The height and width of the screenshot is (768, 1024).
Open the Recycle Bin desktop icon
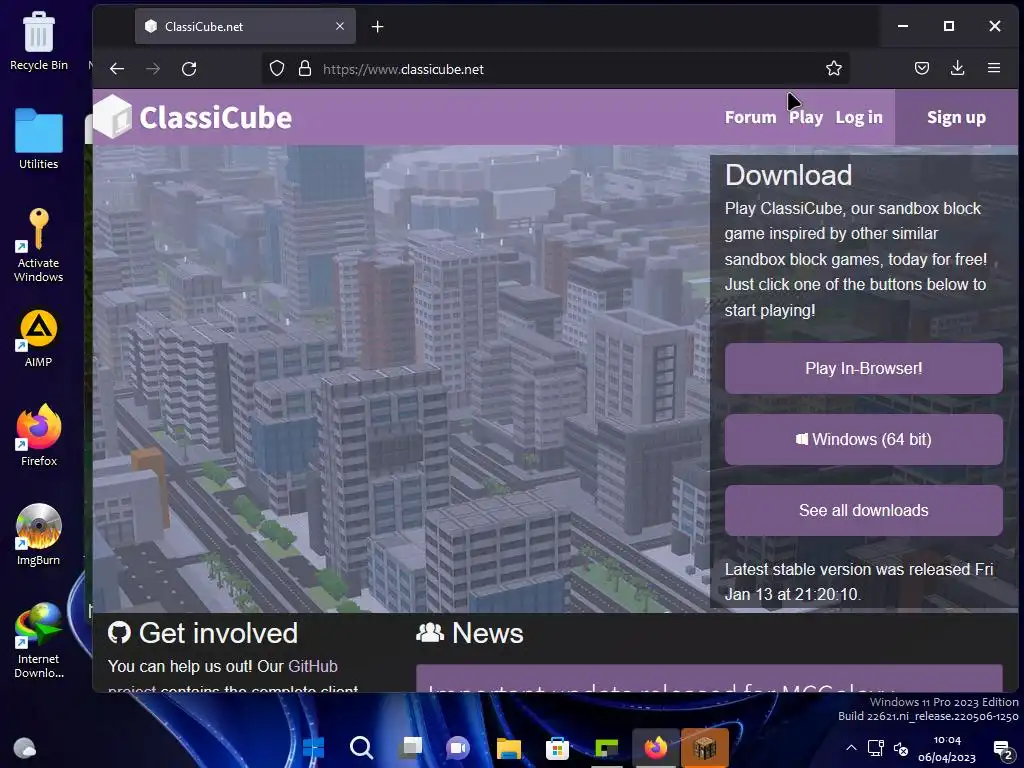click(39, 41)
